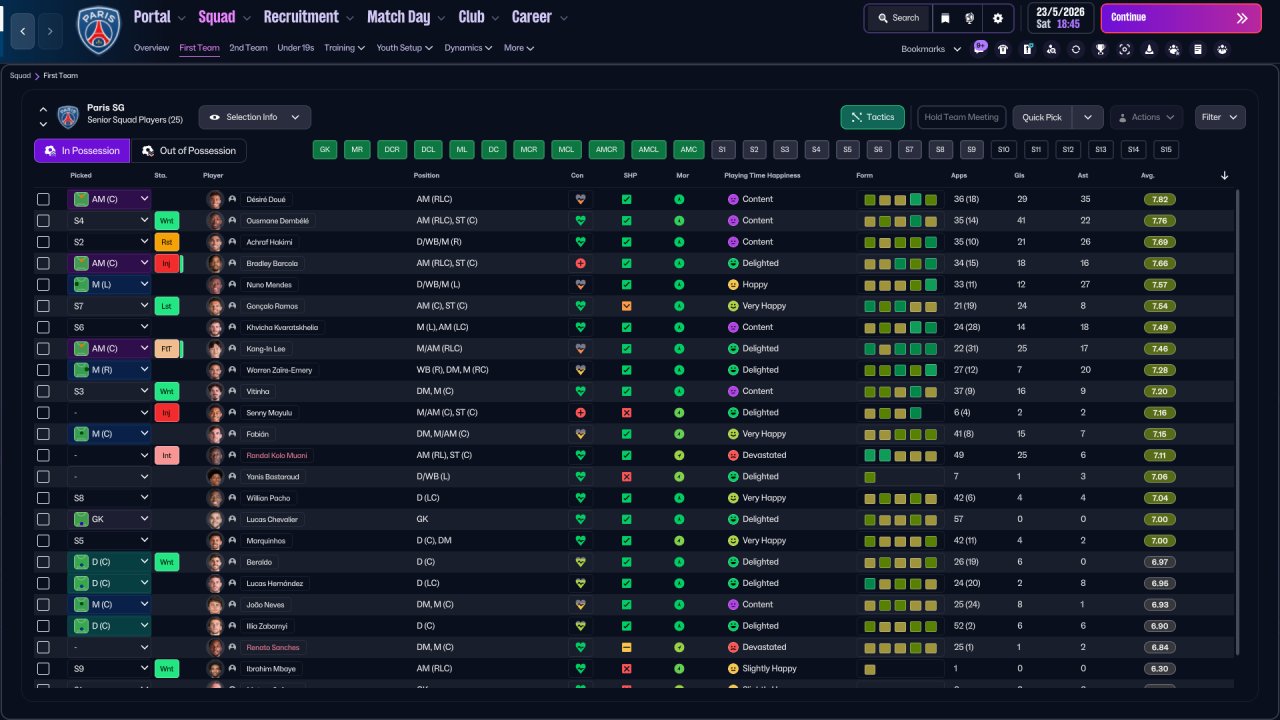This screenshot has height=720, width=1280.
Task: Click the Paris SG club crest in the header
Action: pyautogui.click(x=98, y=31)
